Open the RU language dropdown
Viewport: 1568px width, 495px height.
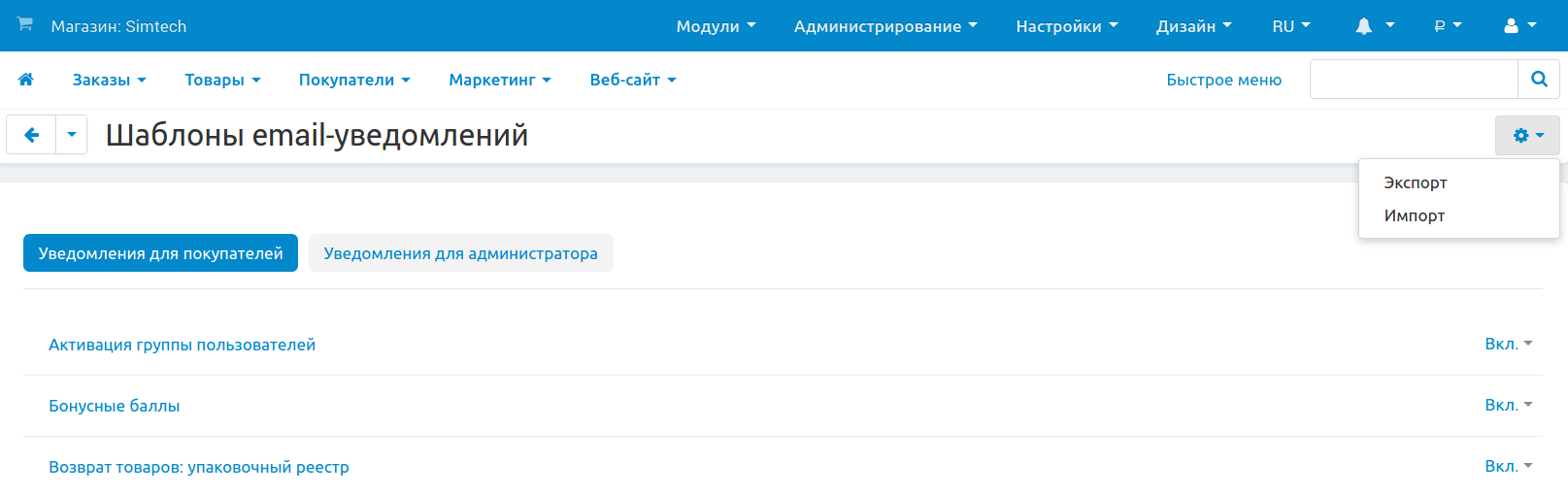pyautogui.click(x=1290, y=26)
